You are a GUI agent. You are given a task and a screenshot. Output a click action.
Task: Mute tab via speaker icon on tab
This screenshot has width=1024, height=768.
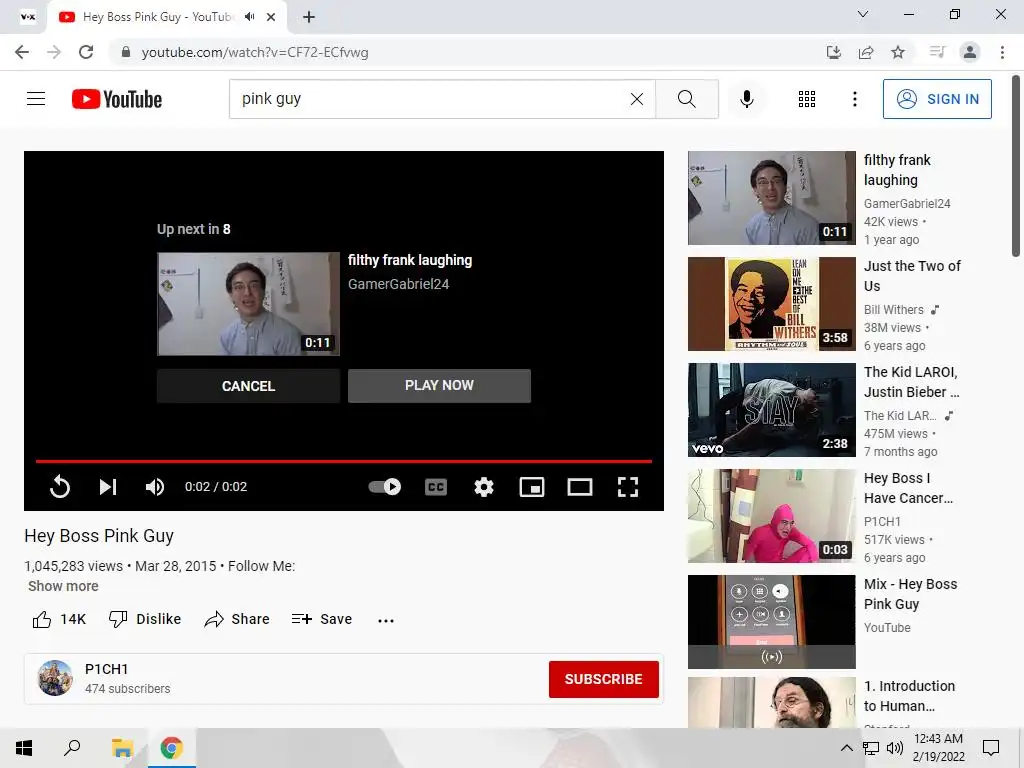(249, 17)
